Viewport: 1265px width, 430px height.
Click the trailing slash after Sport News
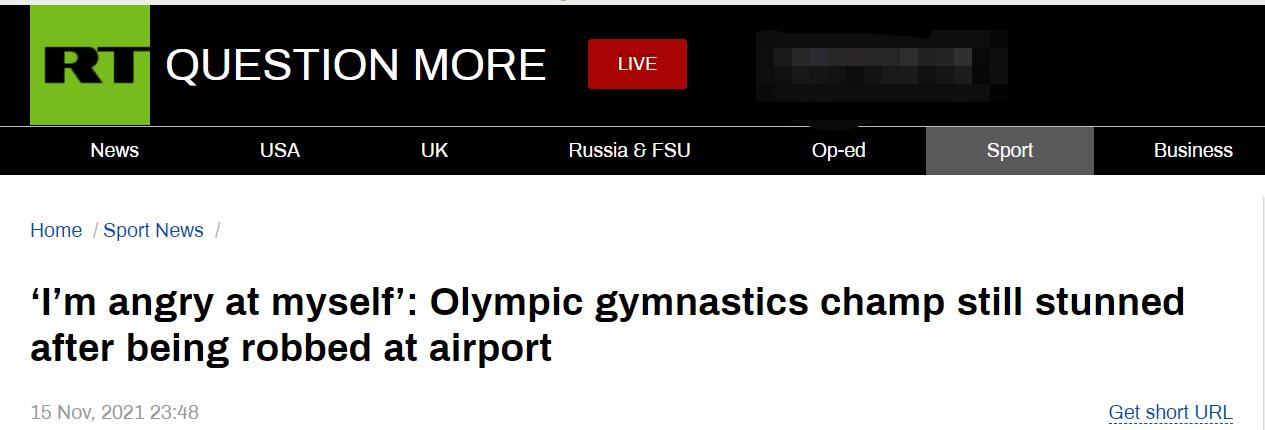coord(217,231)
